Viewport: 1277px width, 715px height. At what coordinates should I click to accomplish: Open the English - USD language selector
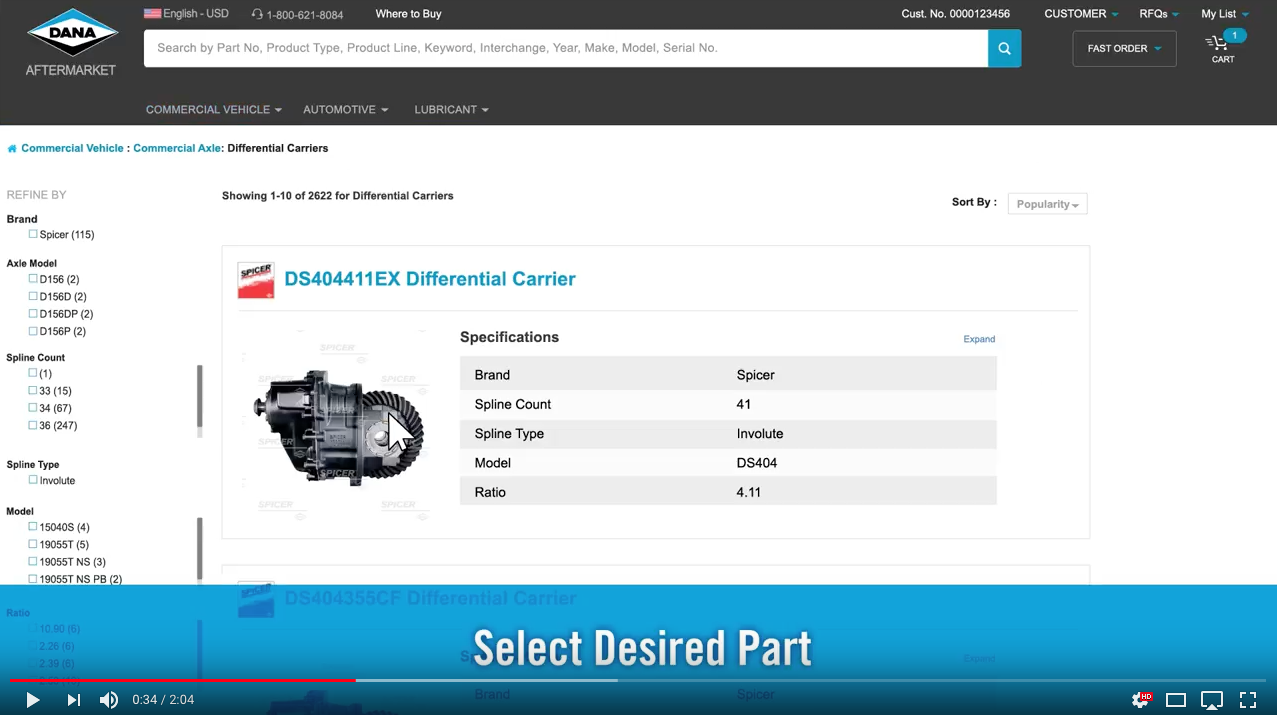pyautogui.click(x=186, y=13)
